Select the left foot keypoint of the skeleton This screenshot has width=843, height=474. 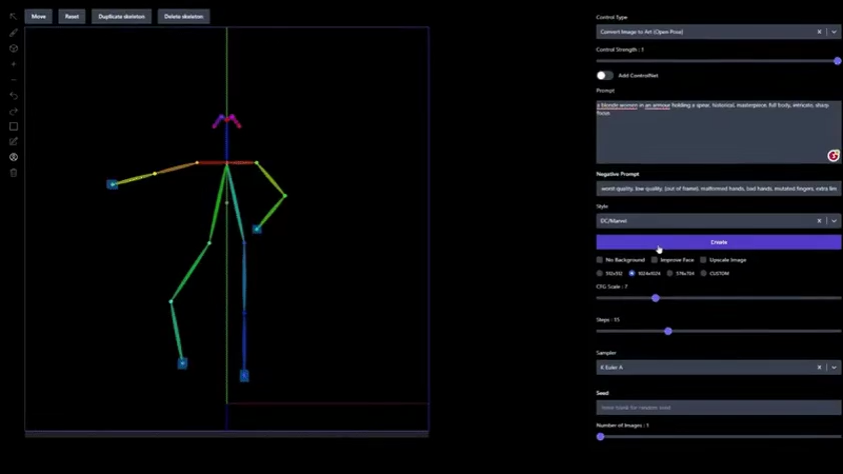[244, 376]
